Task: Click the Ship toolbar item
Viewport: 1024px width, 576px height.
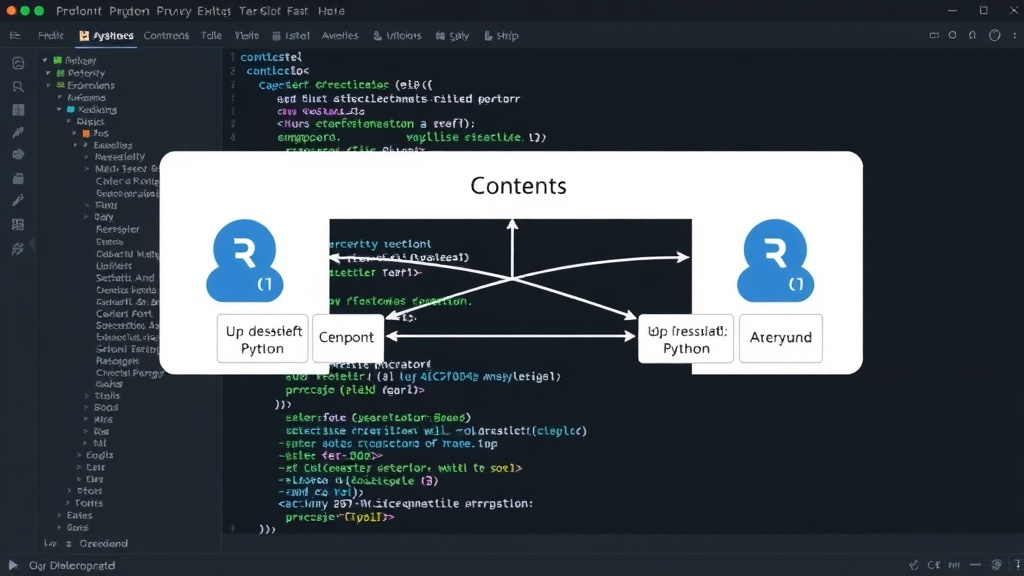Action: coord(501,35)
